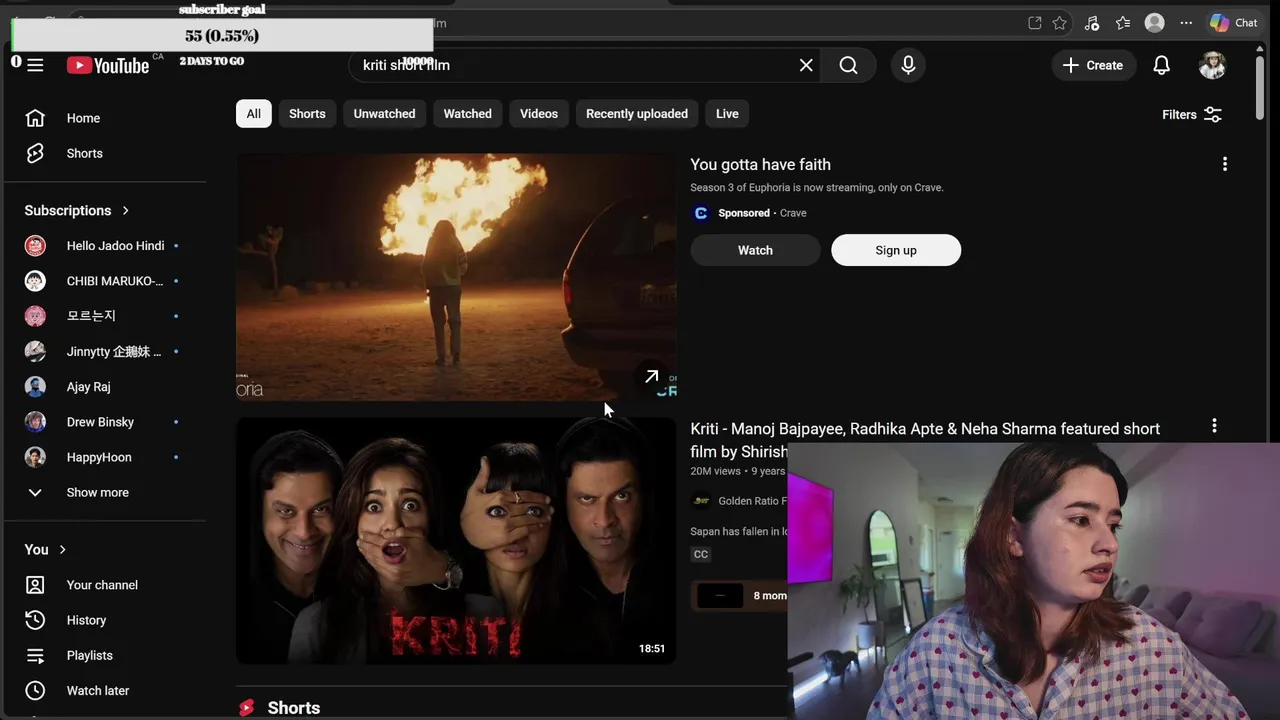Select the Recently uploaded filter chip
Screen dimensions: 1280x720
(x=637, y=114)
